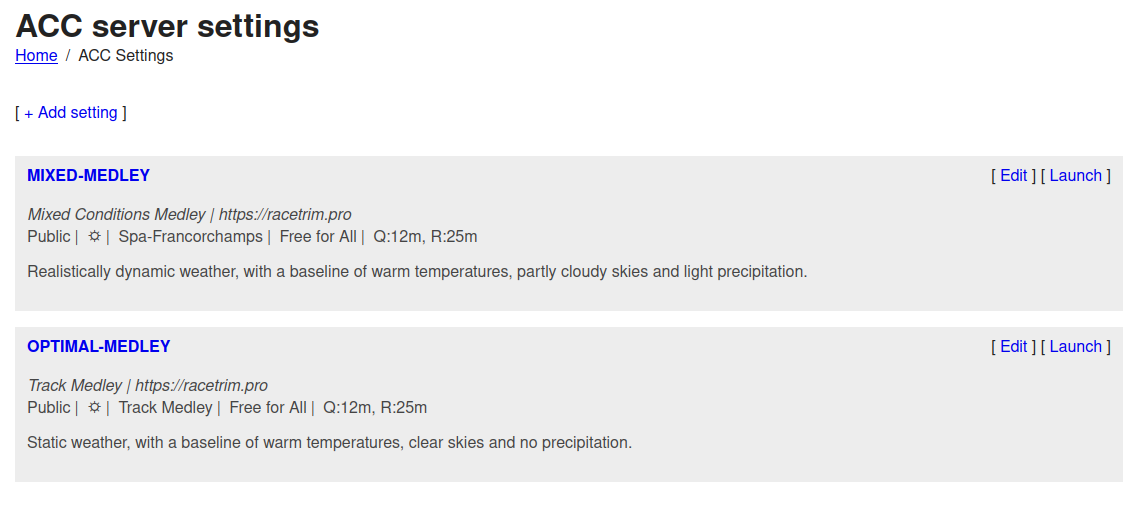1137x511 pixels.
Task: Open the Home breadcrumb link
Action: click(x=36, y=56)
